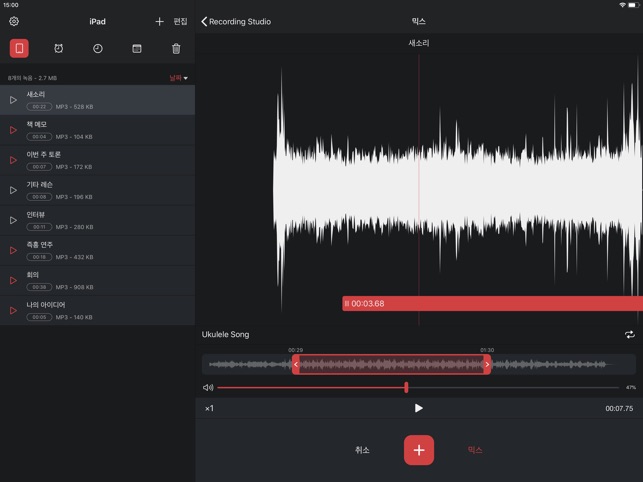
Task: Click the red playhead line in waveform
Action: [x=419, y=189]
